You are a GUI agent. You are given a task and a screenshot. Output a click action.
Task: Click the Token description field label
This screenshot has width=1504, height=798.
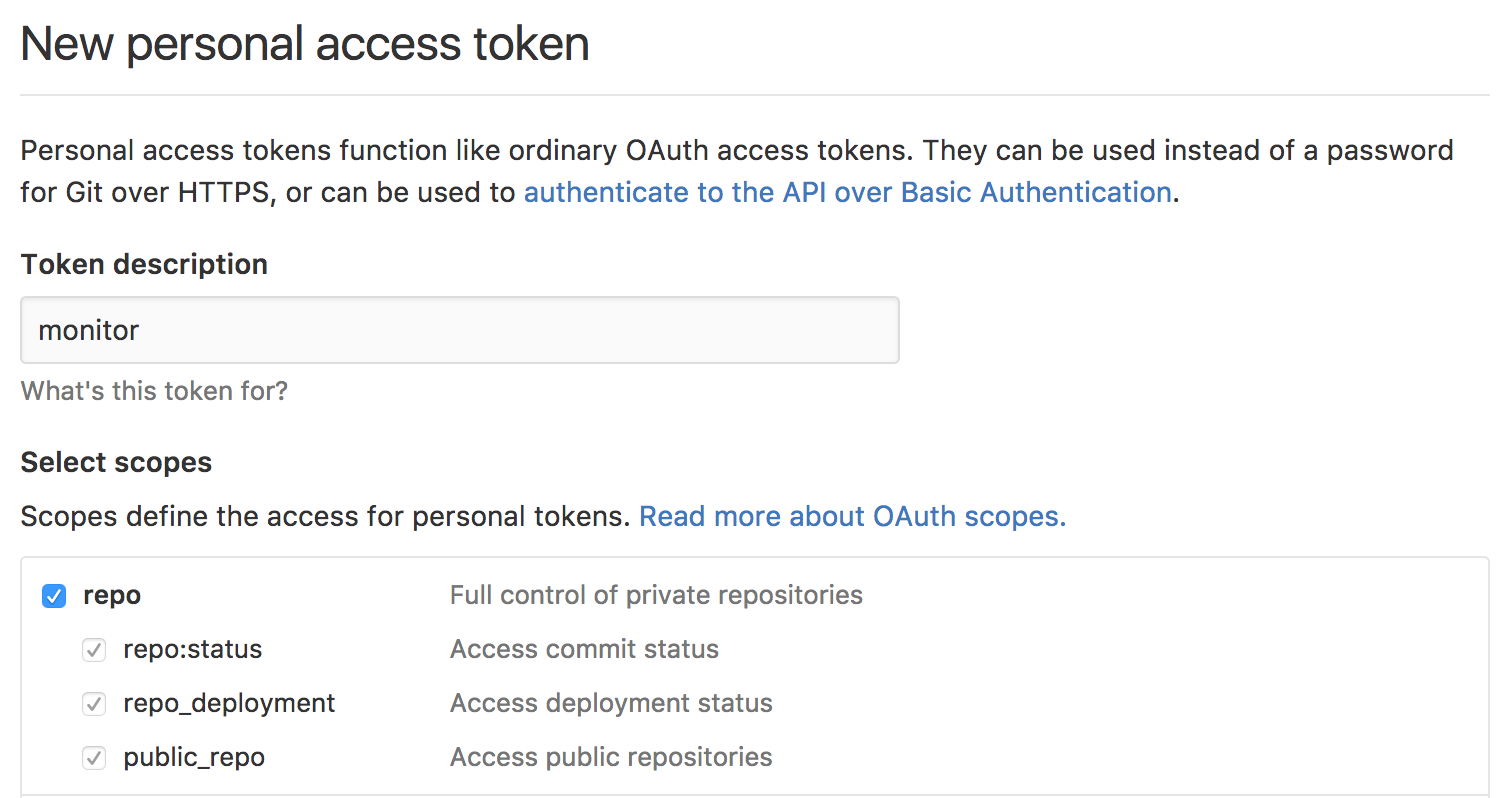point(144,263)
